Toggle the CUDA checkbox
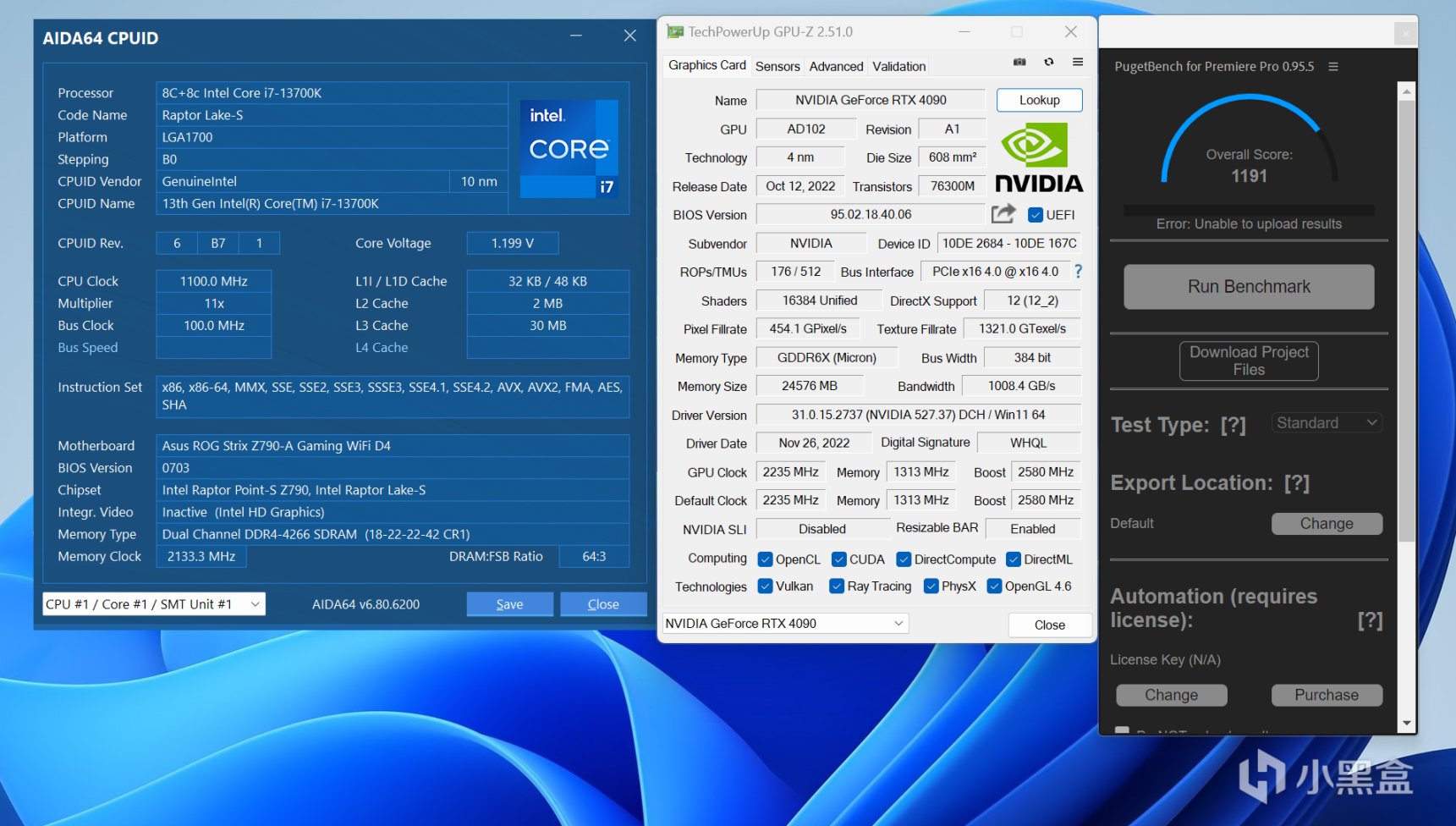Screen dimensions: 1456x826 [839, 559]
